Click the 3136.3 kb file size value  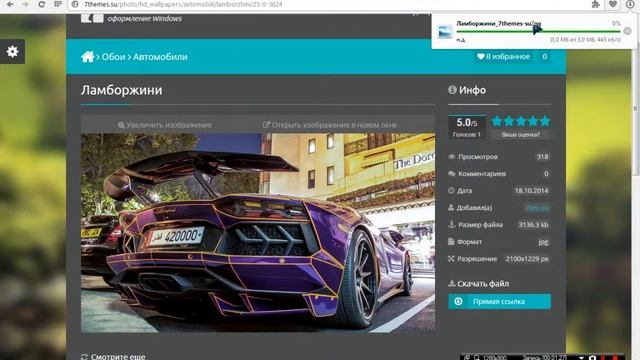click(533, 224)
